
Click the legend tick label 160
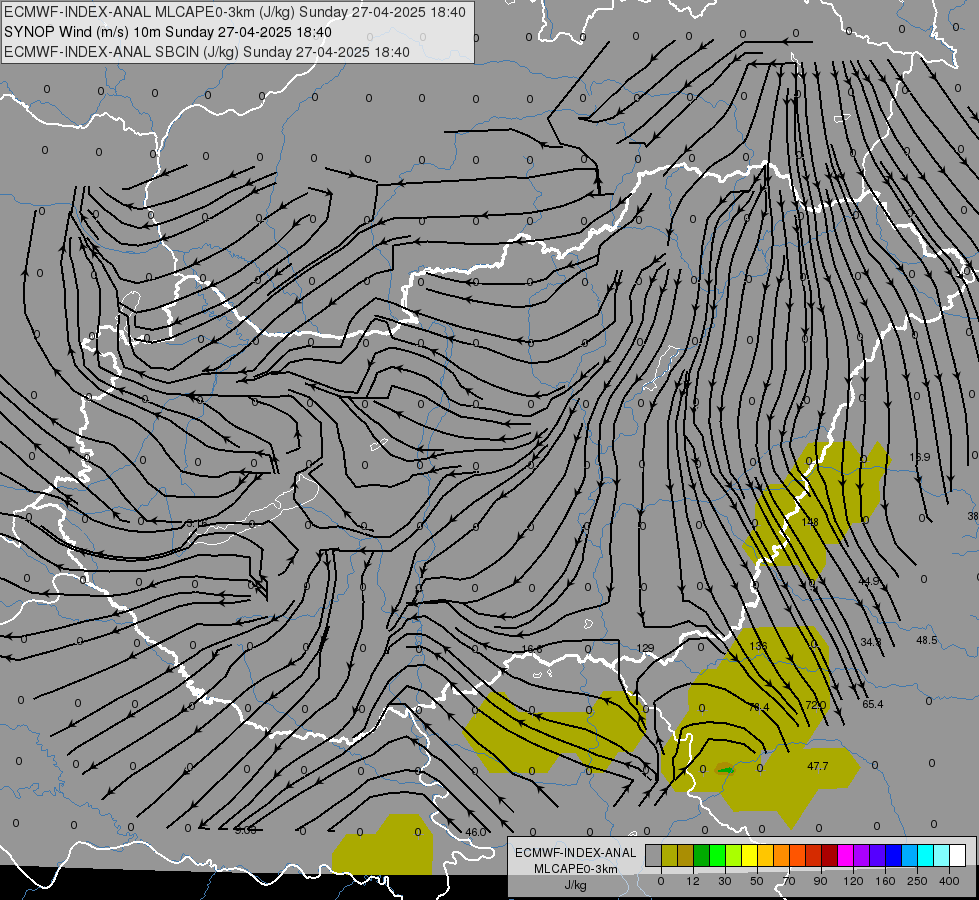[x=885, y=881]
